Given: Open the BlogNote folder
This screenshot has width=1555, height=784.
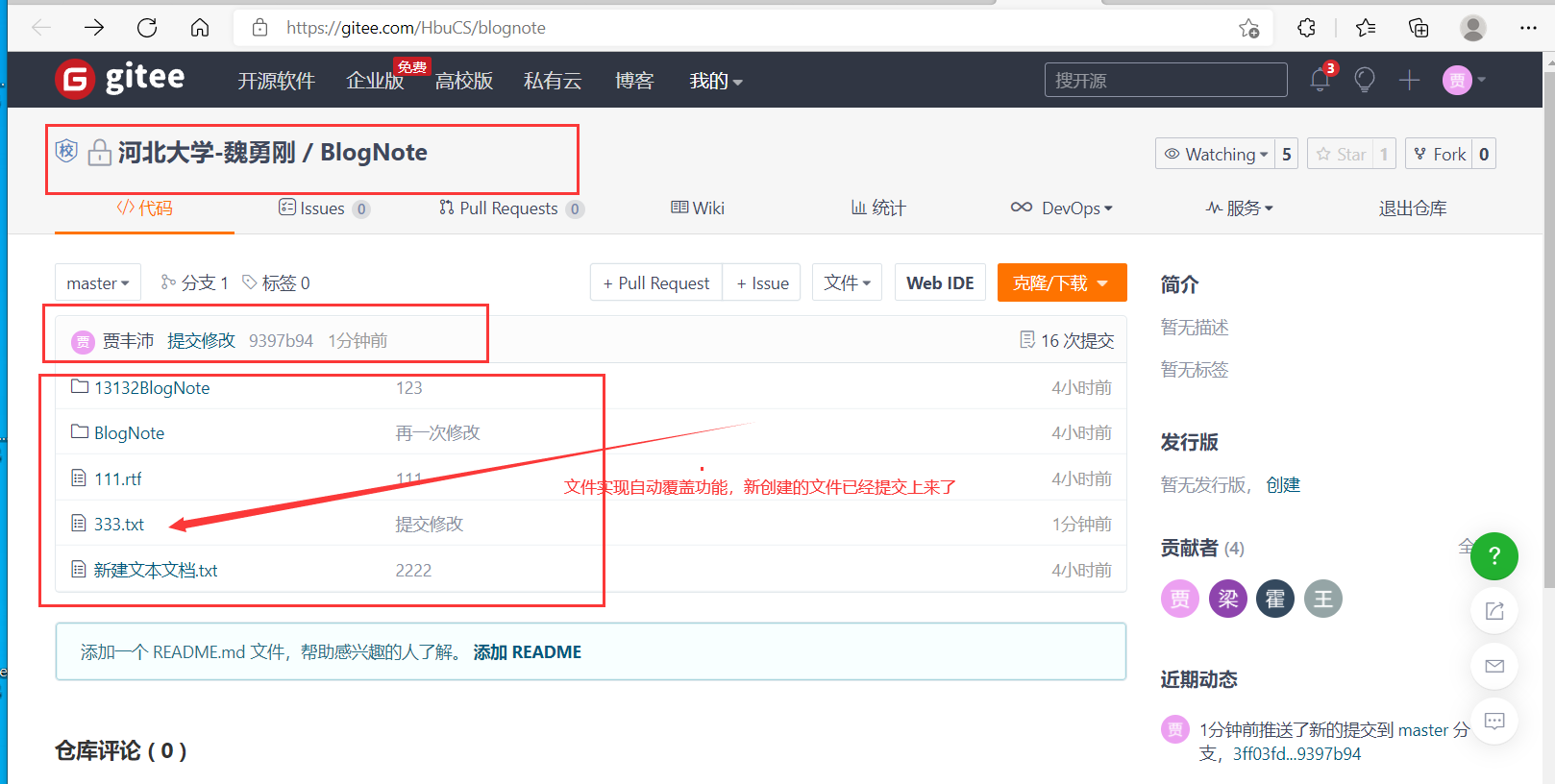Looking at the screenshot, I should pyautogui.click(x=129, y=432).
